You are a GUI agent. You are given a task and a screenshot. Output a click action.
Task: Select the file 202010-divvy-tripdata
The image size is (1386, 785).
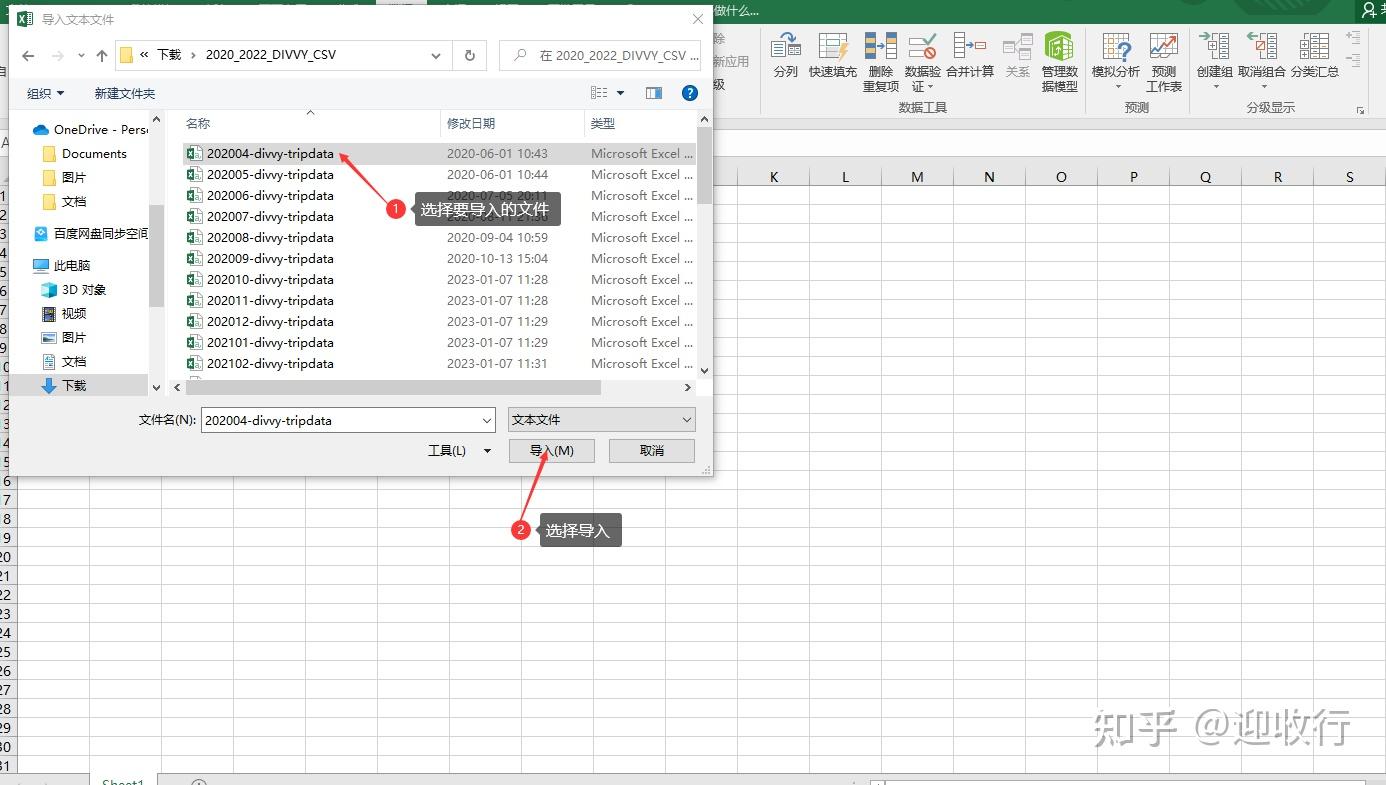tap(270, 280)
